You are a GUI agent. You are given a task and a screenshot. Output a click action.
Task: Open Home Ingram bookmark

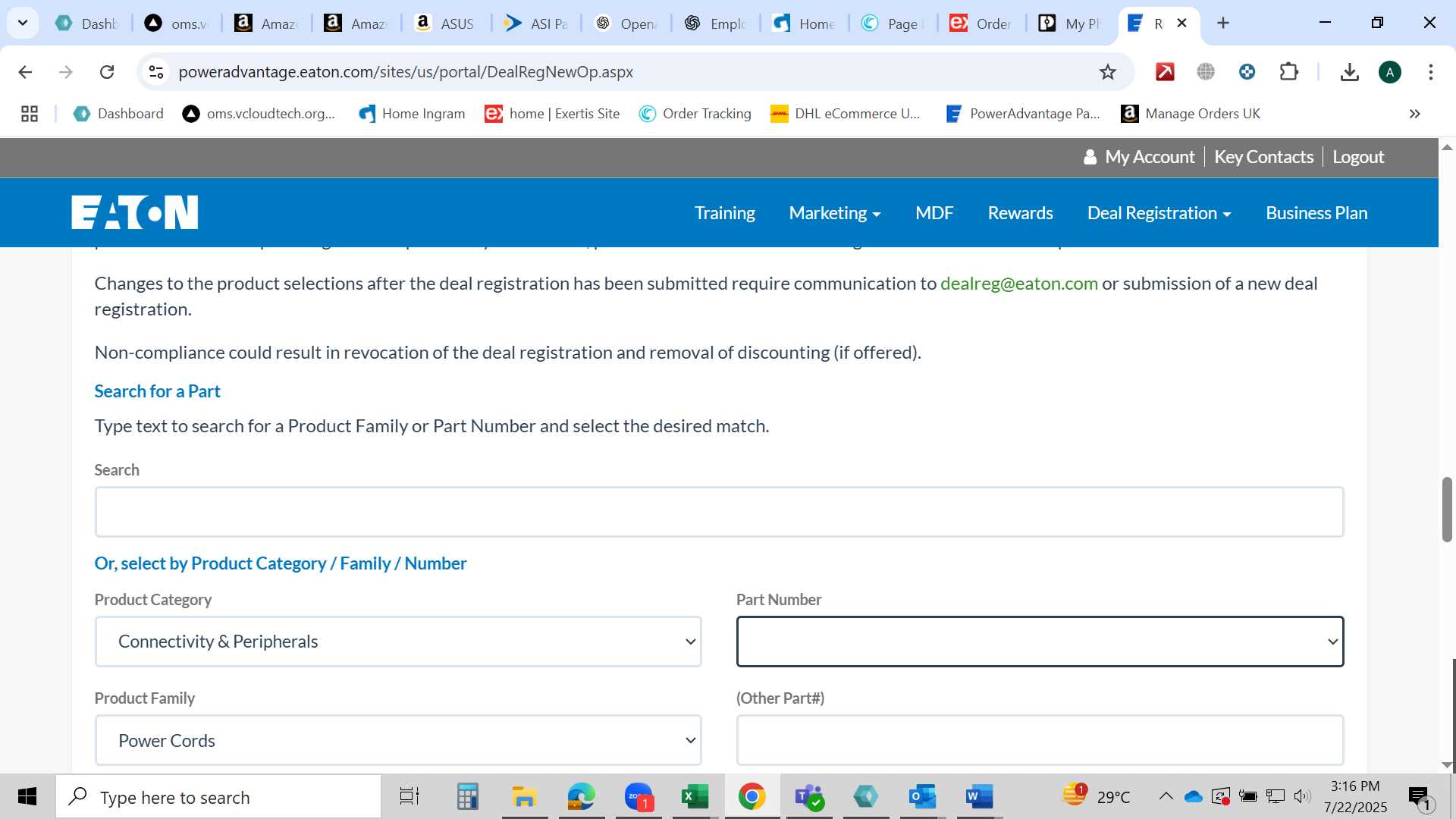412,114
